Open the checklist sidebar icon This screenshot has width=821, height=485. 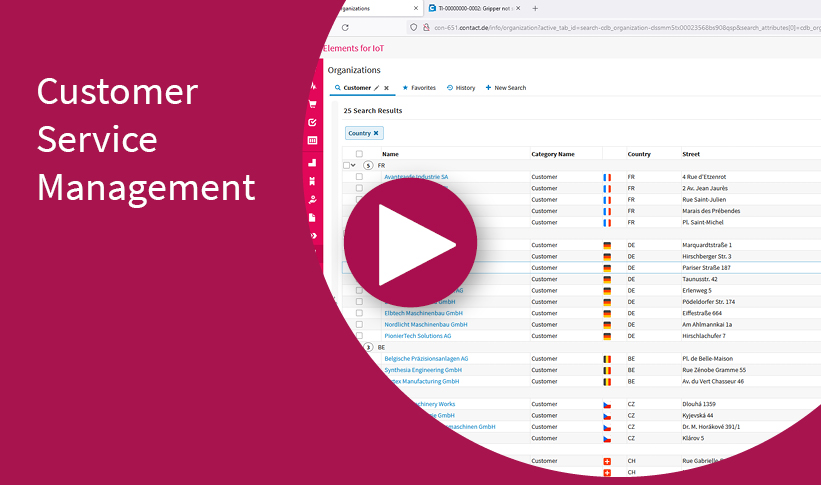[x=313, y=122]
